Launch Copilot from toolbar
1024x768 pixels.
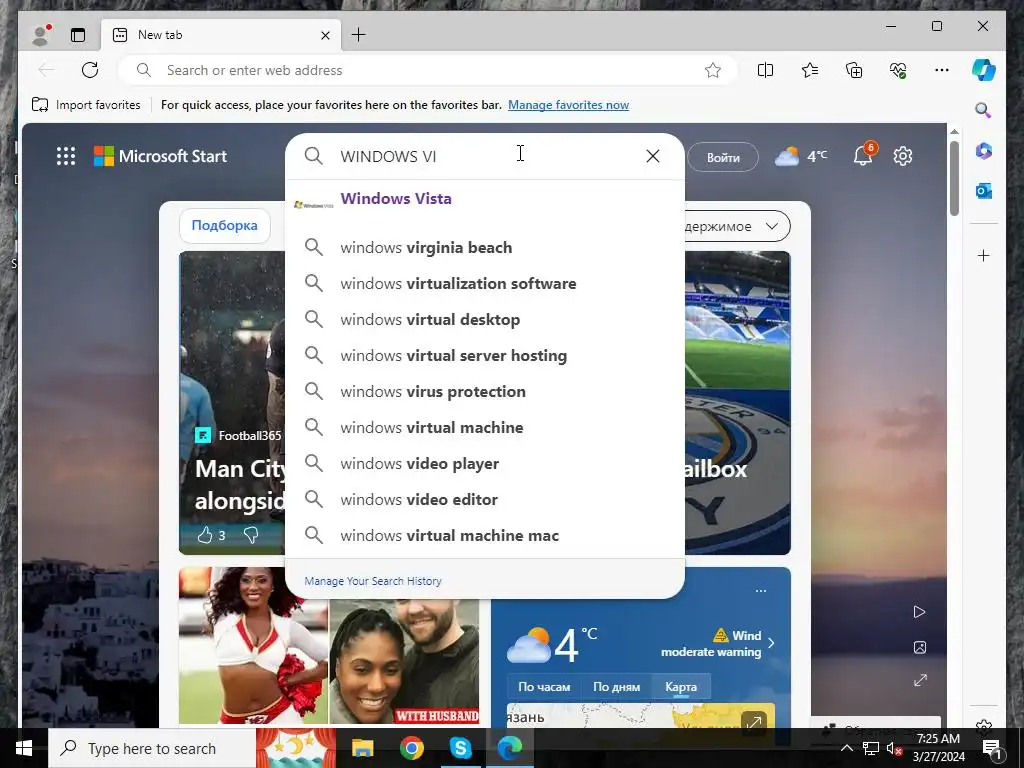click(x=984, y=70)
